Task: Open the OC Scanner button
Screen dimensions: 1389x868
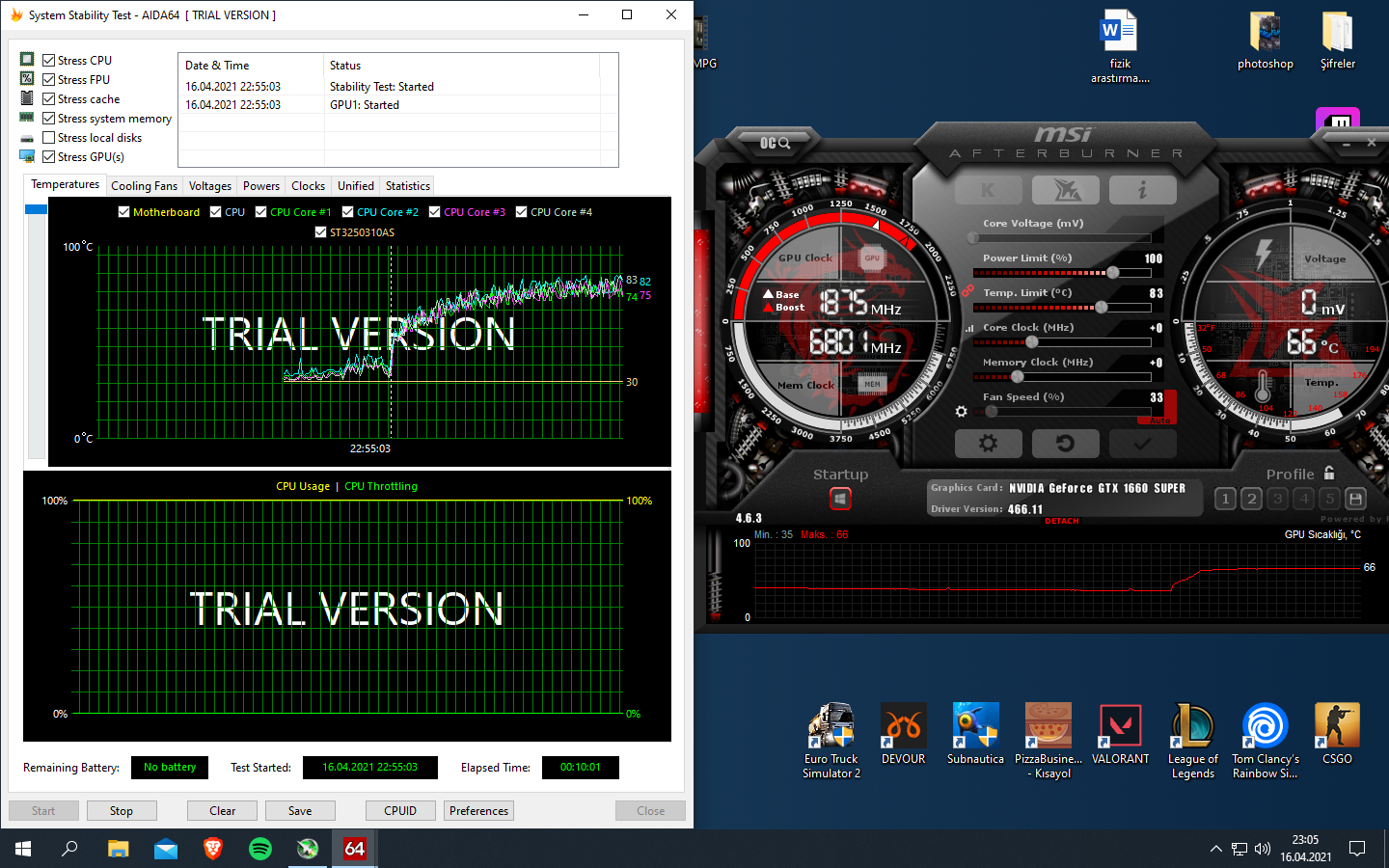Action: coord(775,143)
